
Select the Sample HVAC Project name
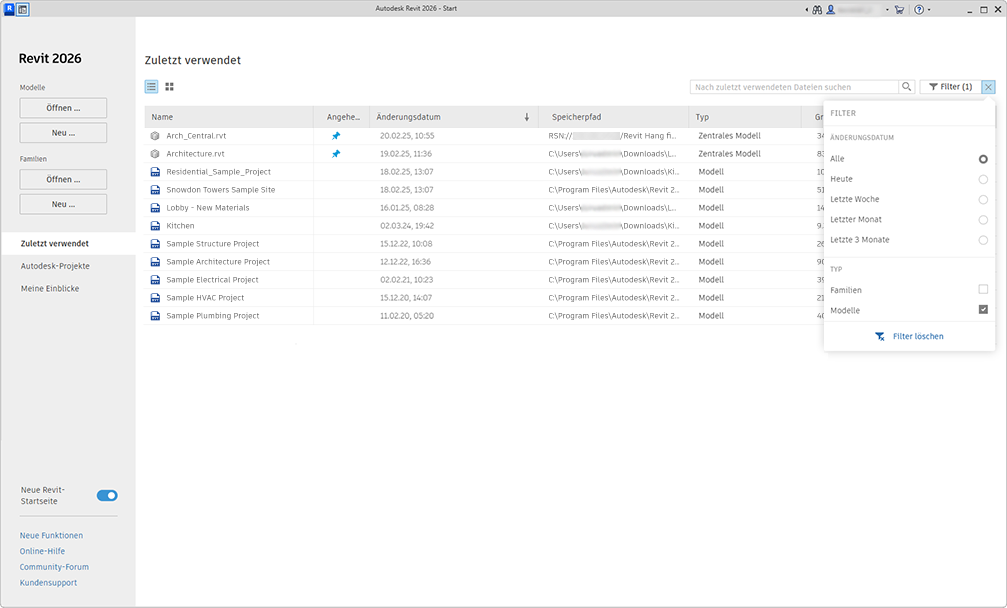point(206,298)
